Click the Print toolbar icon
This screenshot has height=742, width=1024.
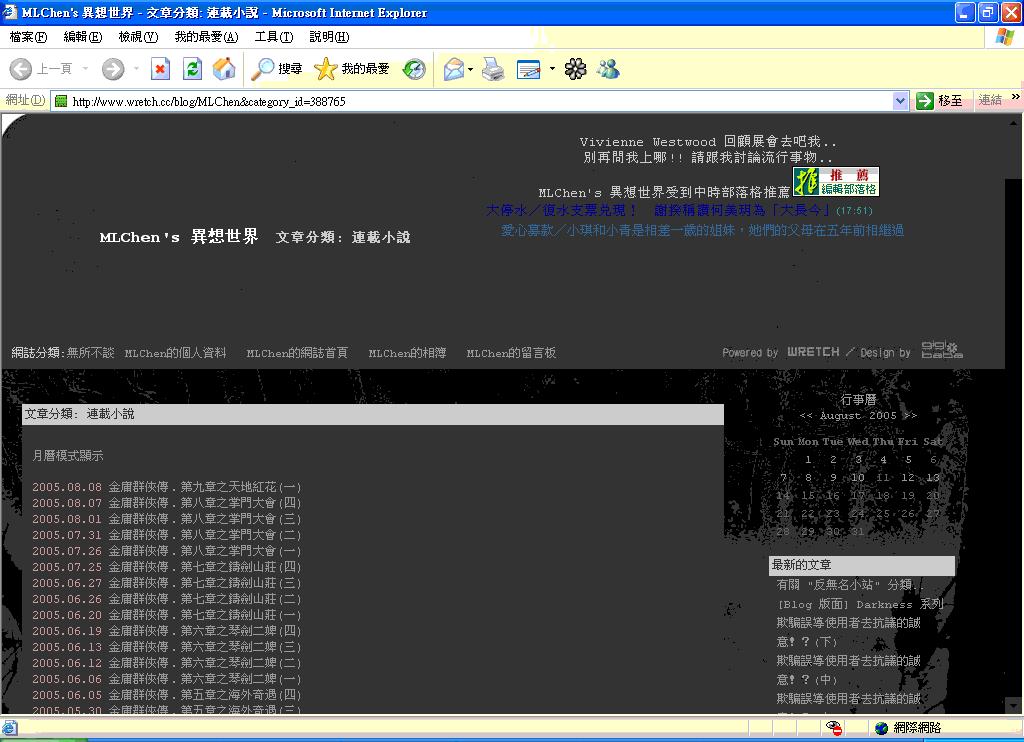[x=493, y=69]
